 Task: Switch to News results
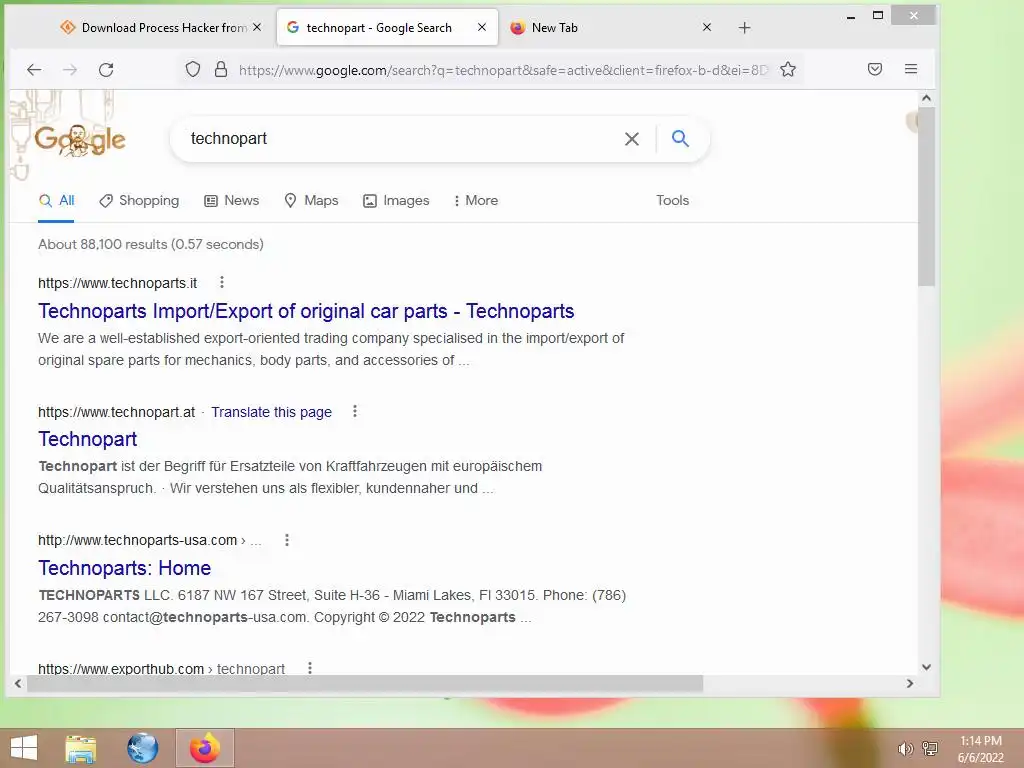coord(232,200)
